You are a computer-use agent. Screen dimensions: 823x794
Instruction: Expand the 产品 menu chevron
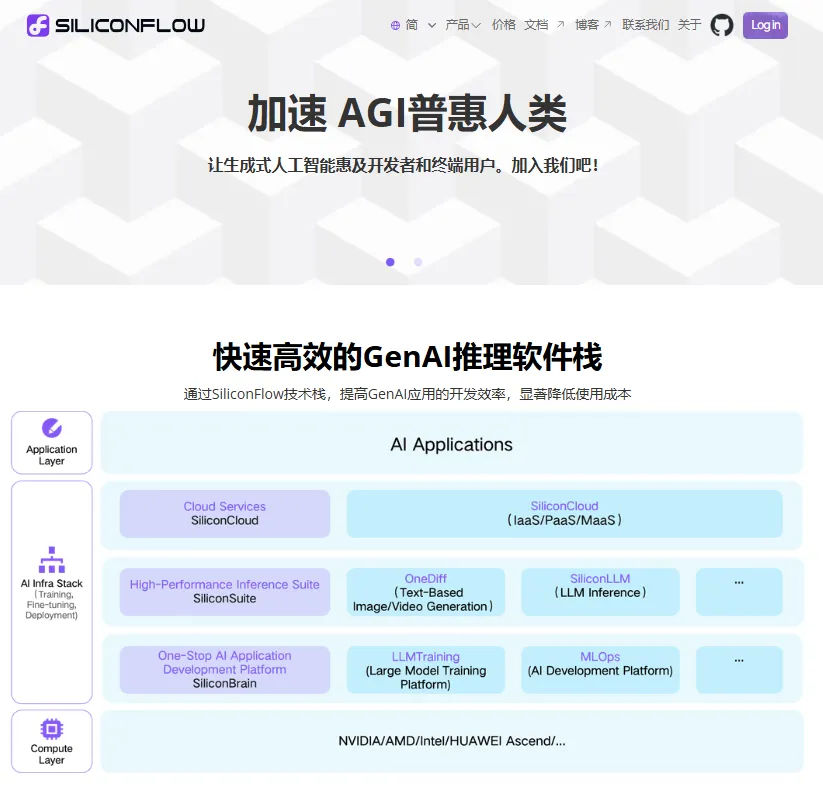point(476,25)
